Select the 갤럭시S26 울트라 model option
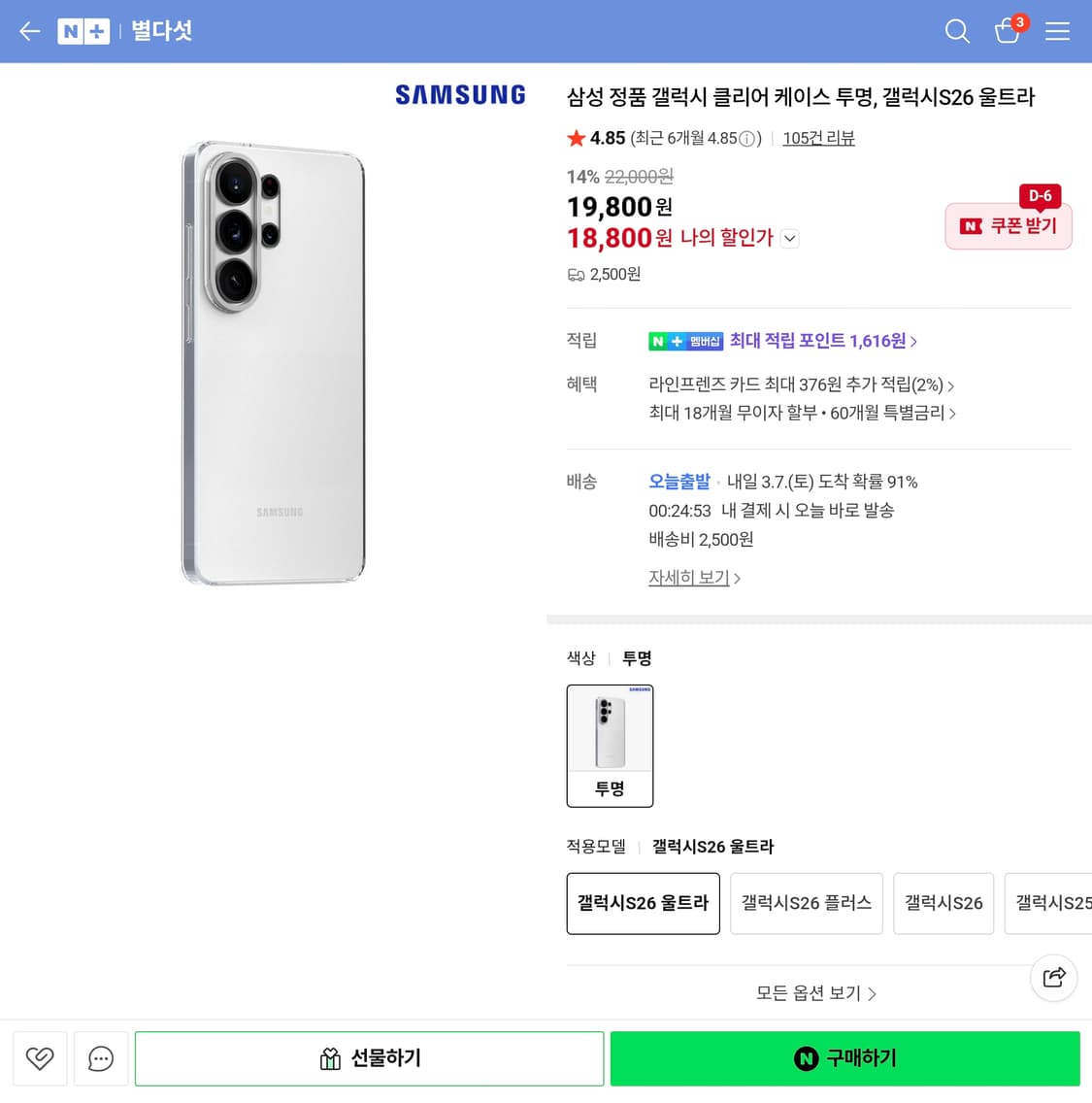Screen dimensions: 1092x1103 643,903
